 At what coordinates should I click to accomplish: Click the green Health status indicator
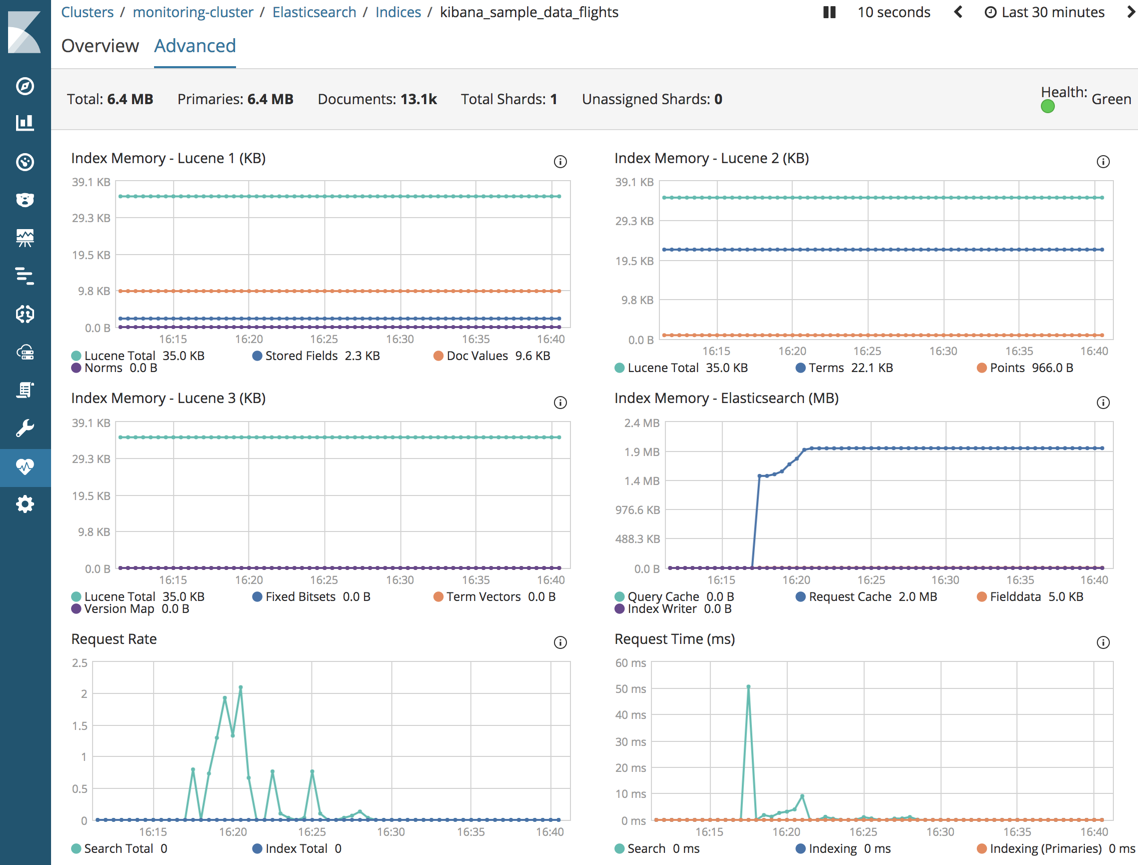point(1047,104)
